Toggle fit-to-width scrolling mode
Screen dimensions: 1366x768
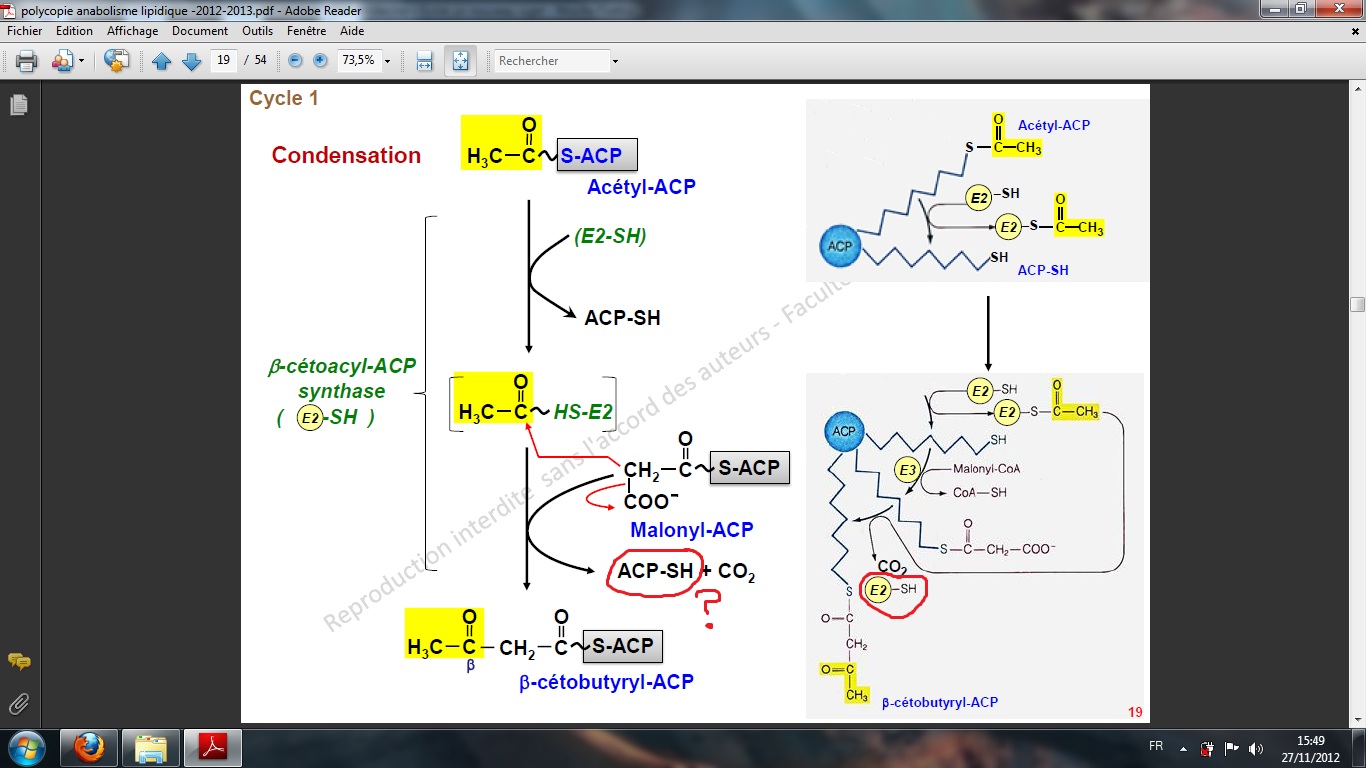coord(424,61)
